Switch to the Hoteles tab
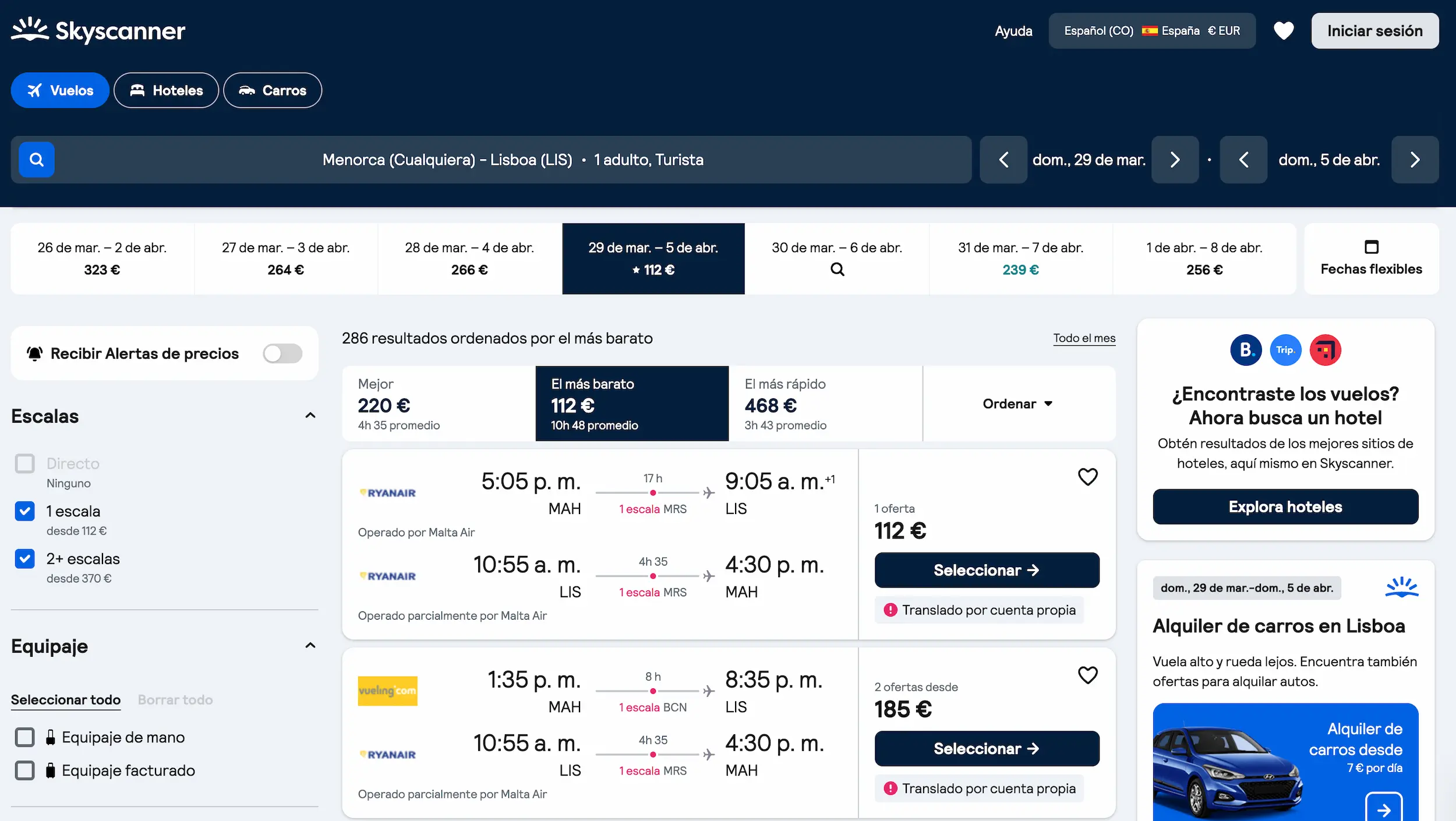The width and height of the screenshot is (1456, 821). pos(166,90)
